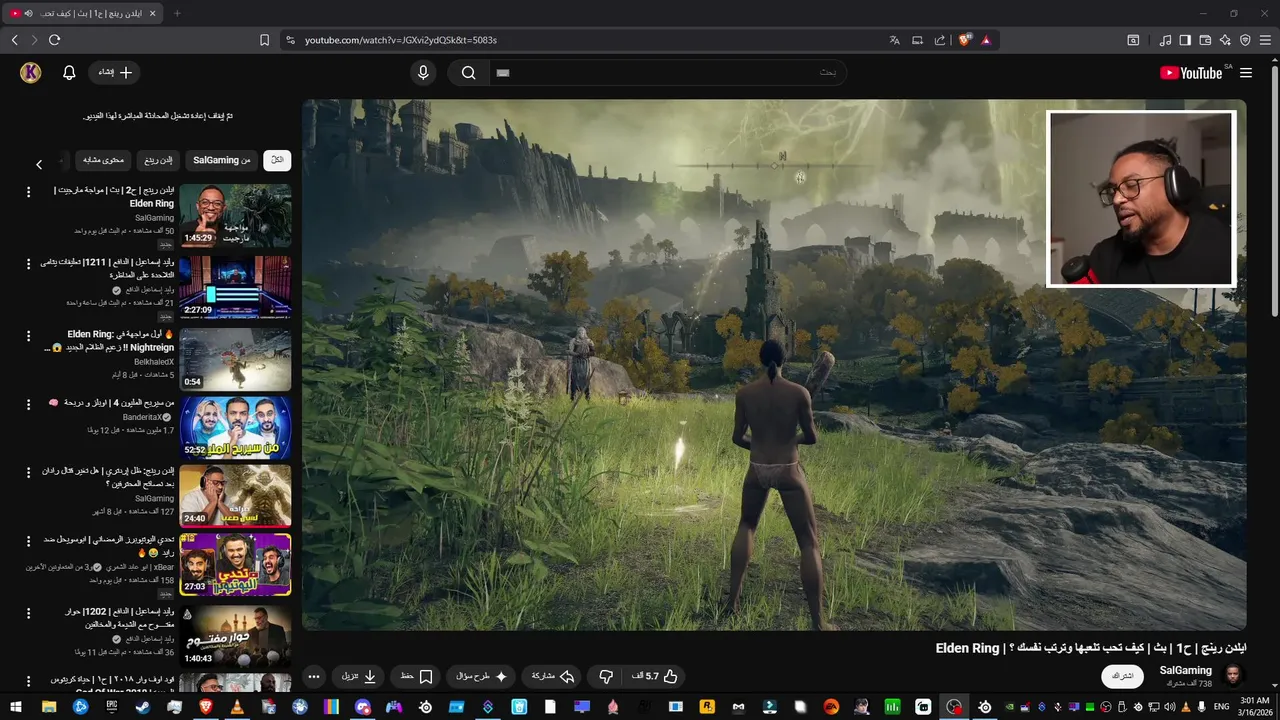Open the SalGaming channel name link
The image size is (1280, 720).
[x=1185, y=670]
